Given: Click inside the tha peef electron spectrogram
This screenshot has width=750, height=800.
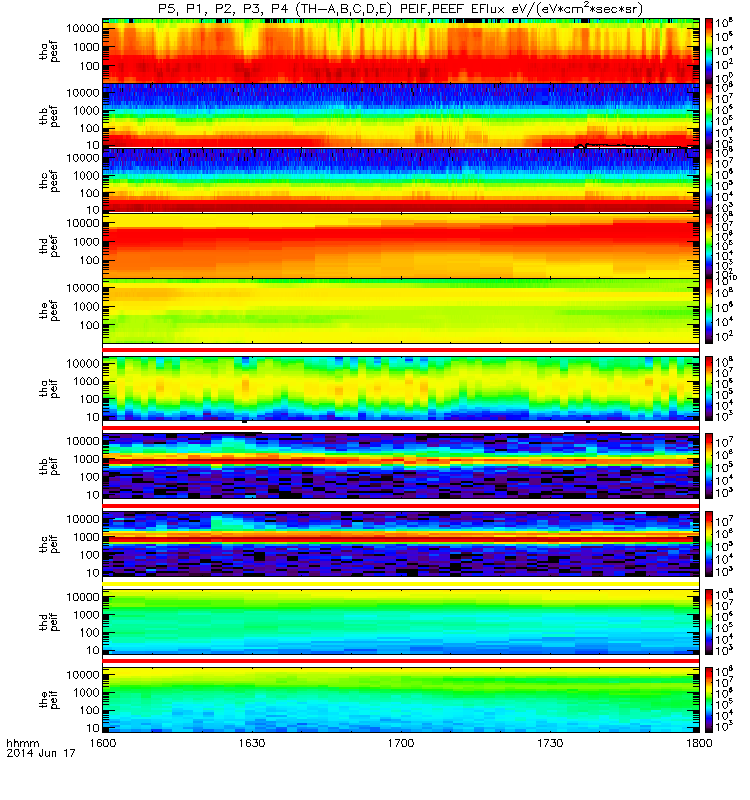Looking at the screenshot, I should 401,51.
